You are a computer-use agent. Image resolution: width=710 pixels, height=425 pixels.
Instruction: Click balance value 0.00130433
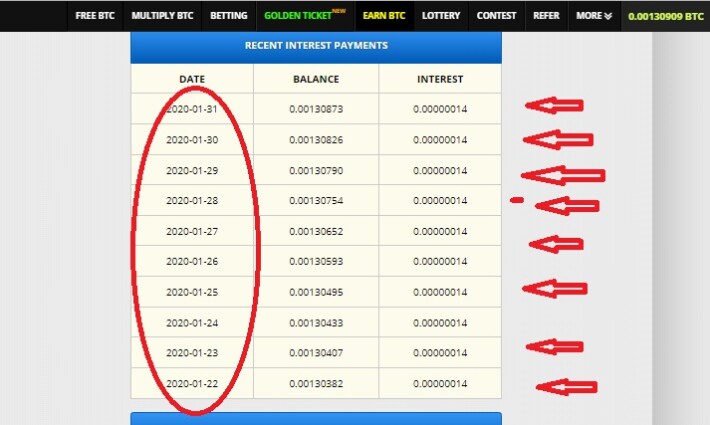coord(316,323)
